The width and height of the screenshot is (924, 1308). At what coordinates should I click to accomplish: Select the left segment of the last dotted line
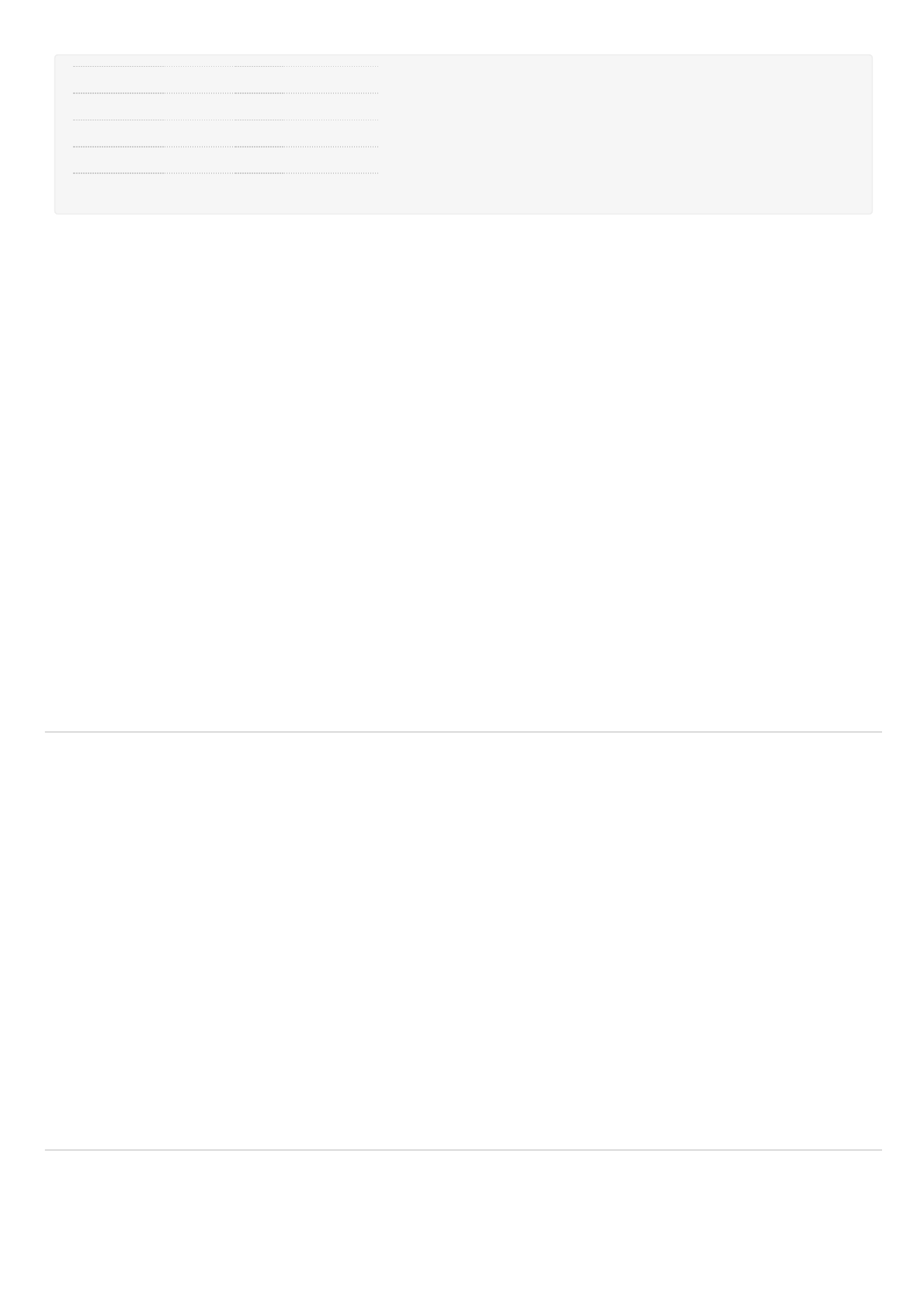[119, 172]
